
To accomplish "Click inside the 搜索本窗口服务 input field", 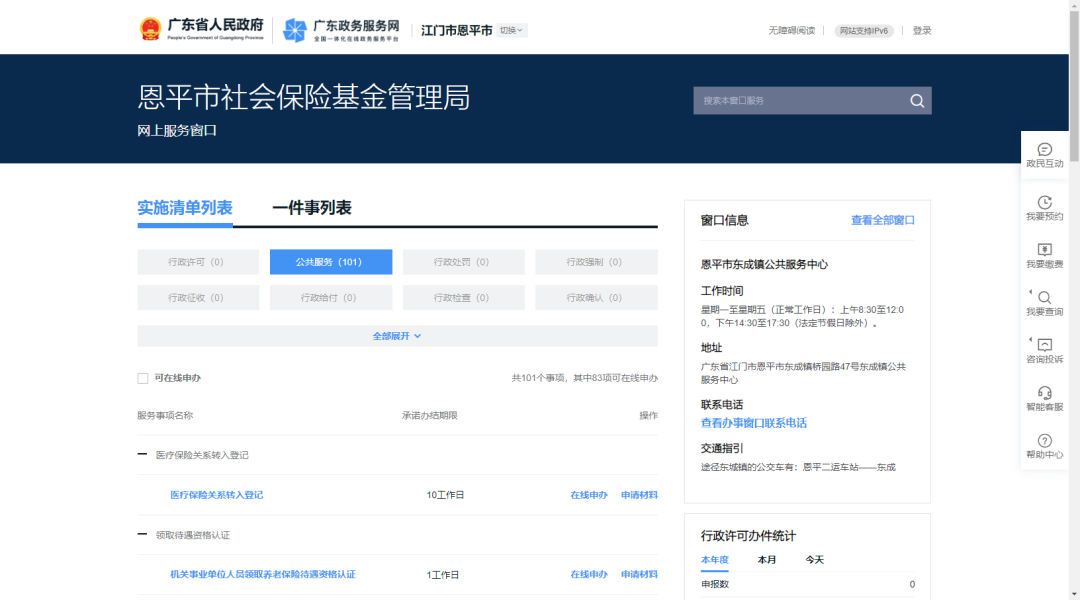I will [790, 100].
